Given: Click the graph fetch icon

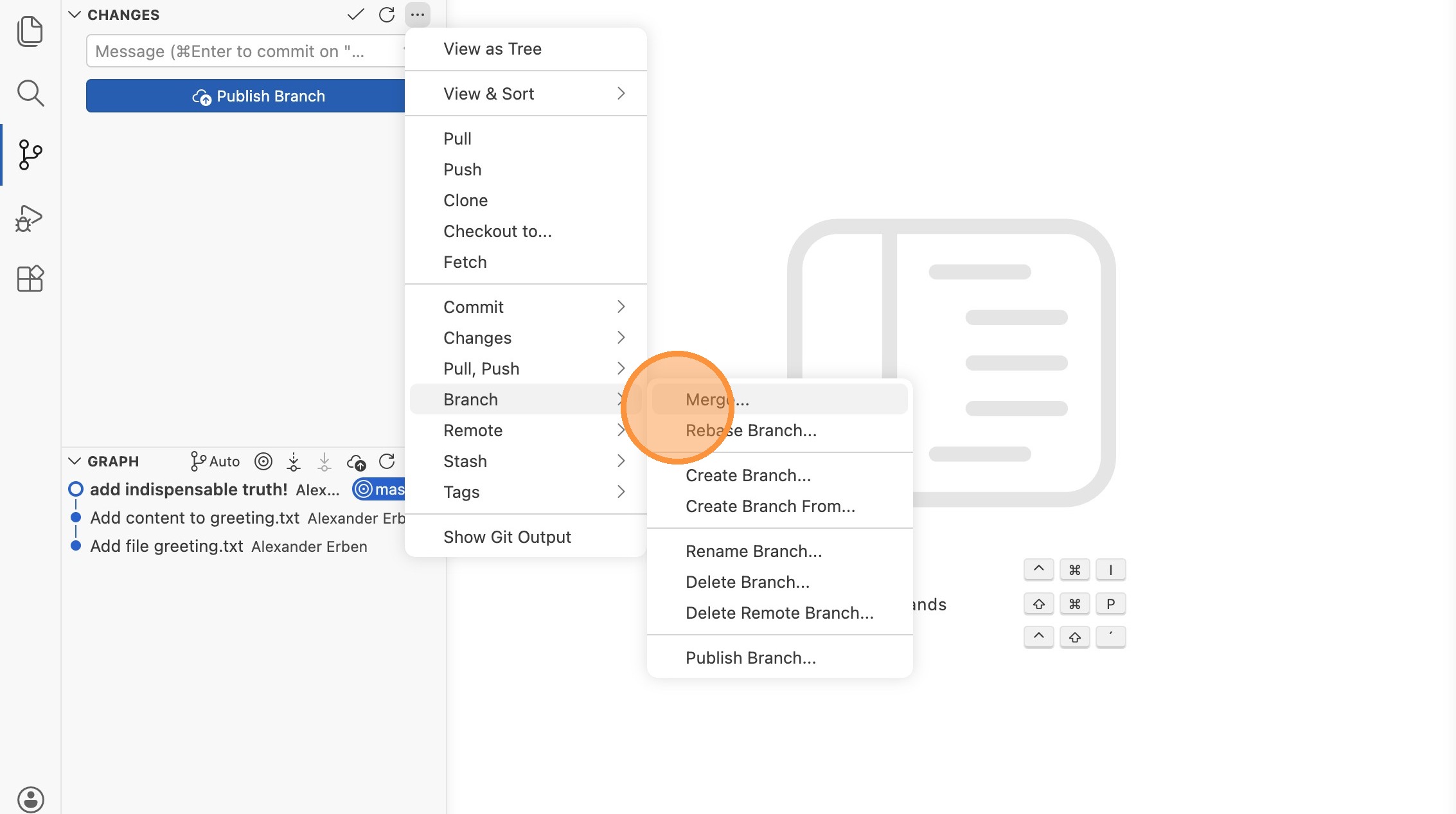Looking at the screenshot, I should tap(294, 461).
